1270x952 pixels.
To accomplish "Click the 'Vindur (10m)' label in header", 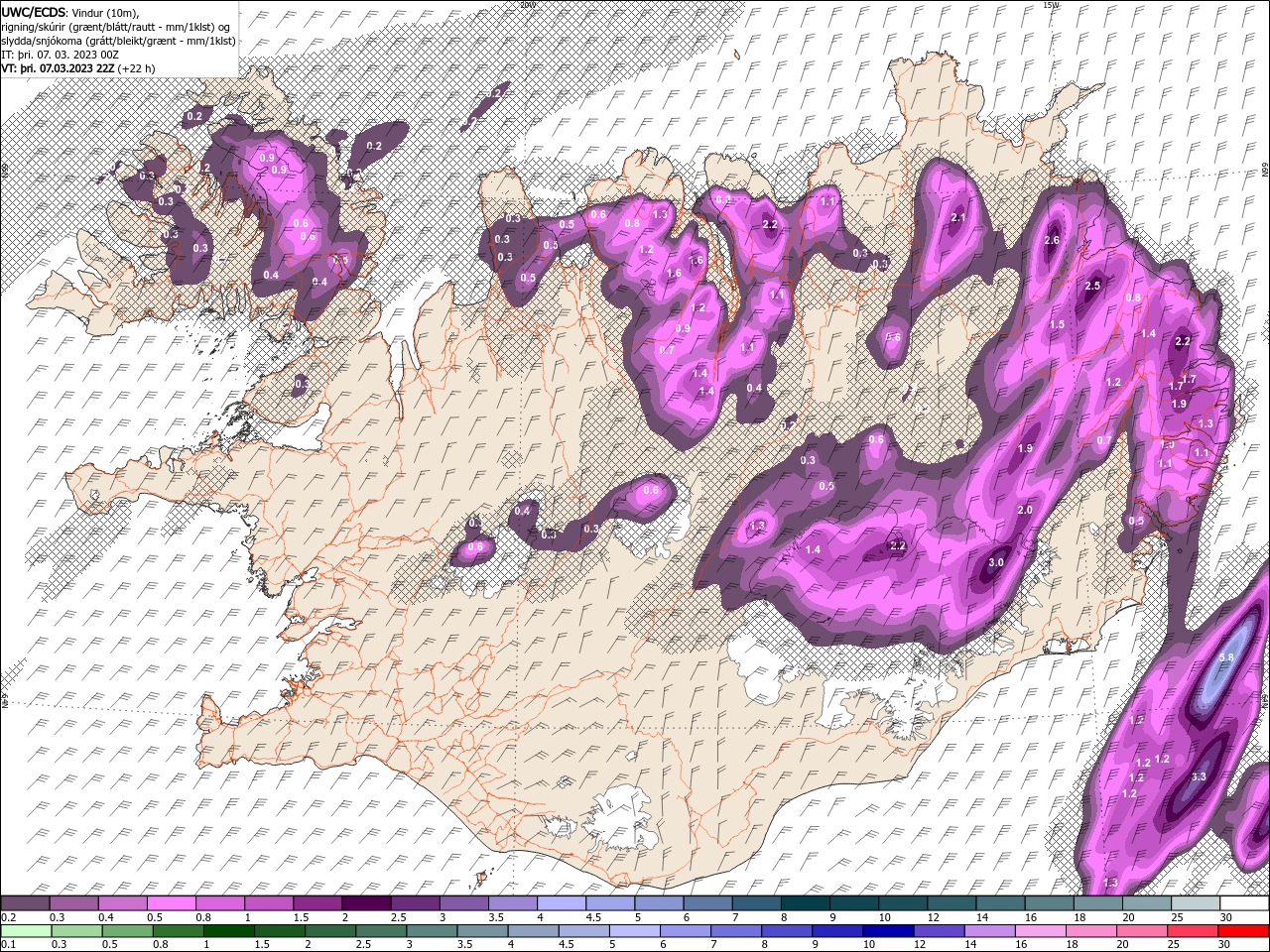I will (106, 11).
